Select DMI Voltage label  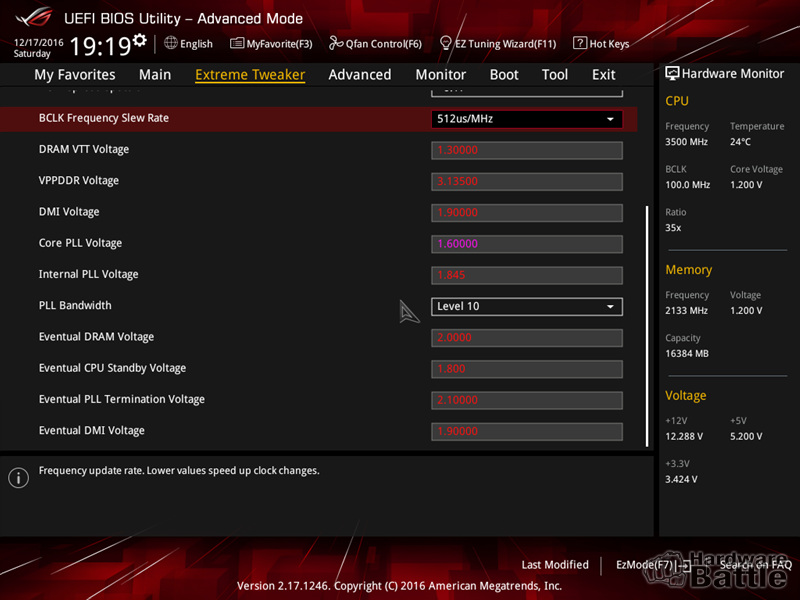click(x=69, y=212)
